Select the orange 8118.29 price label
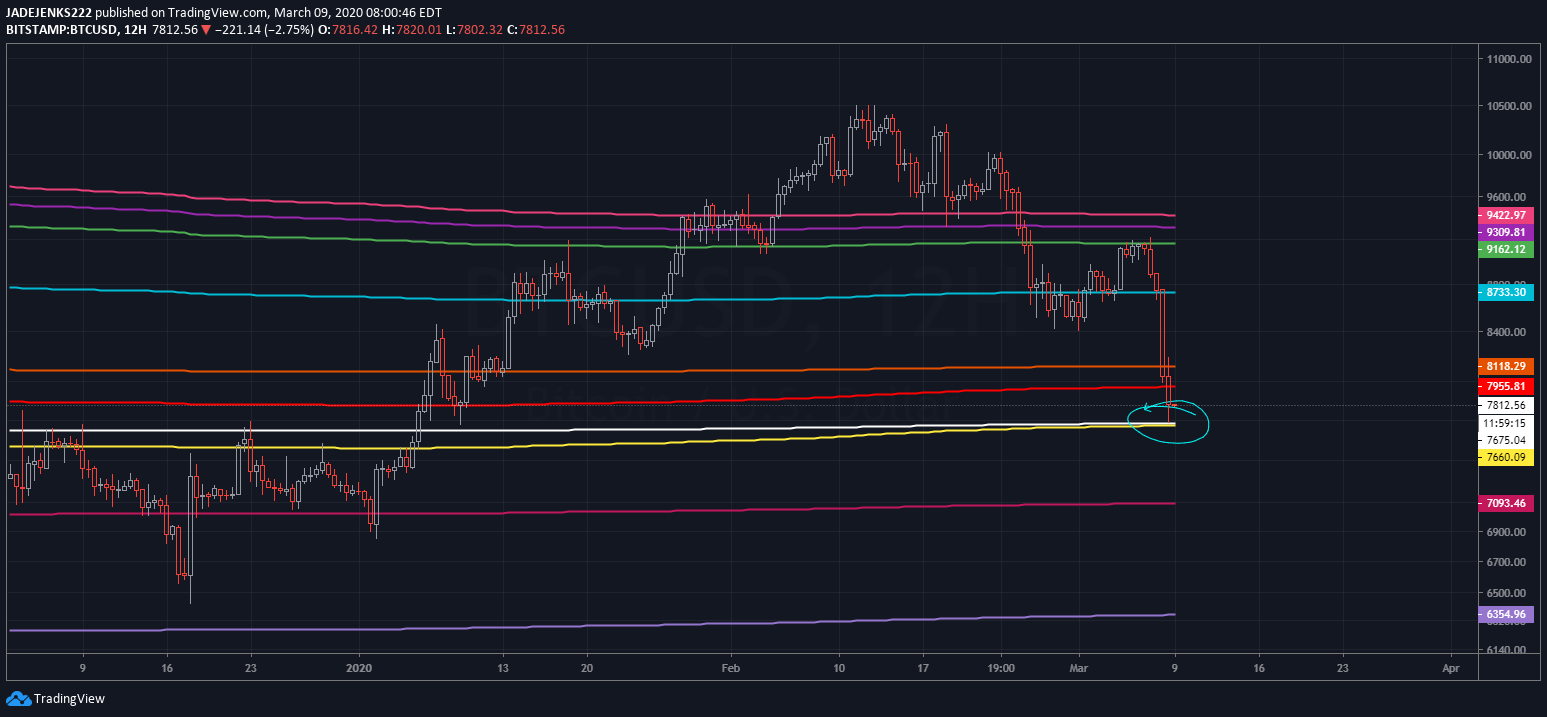 click(1504, 366)
